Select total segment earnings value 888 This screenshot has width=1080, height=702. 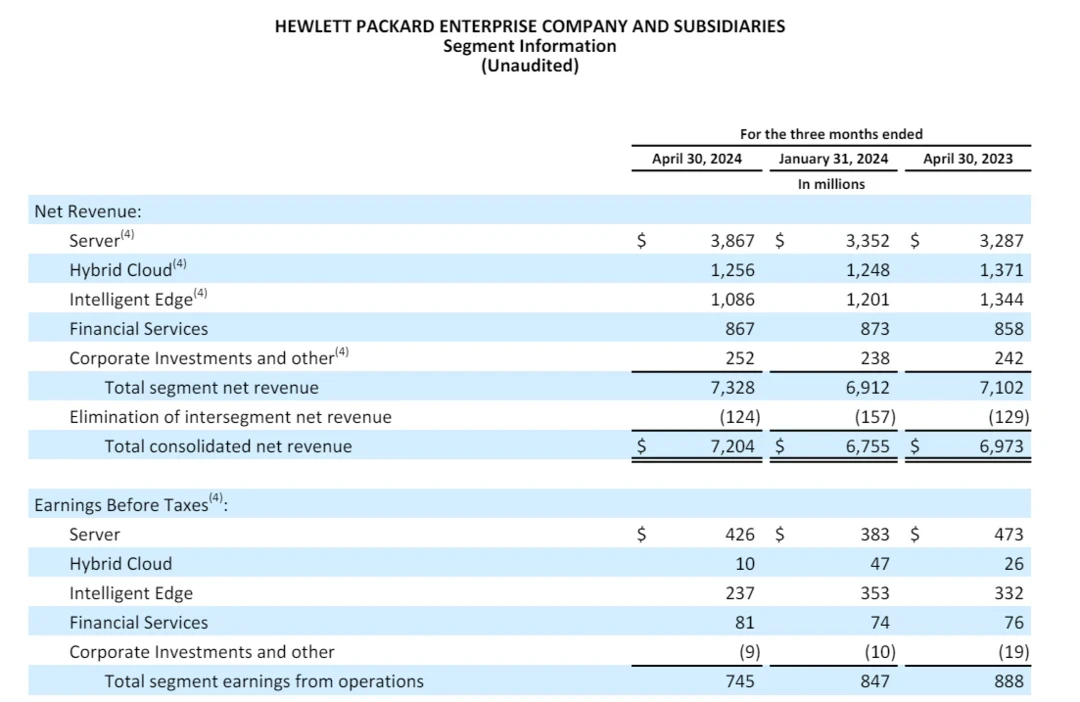(x=1008, y=682)
